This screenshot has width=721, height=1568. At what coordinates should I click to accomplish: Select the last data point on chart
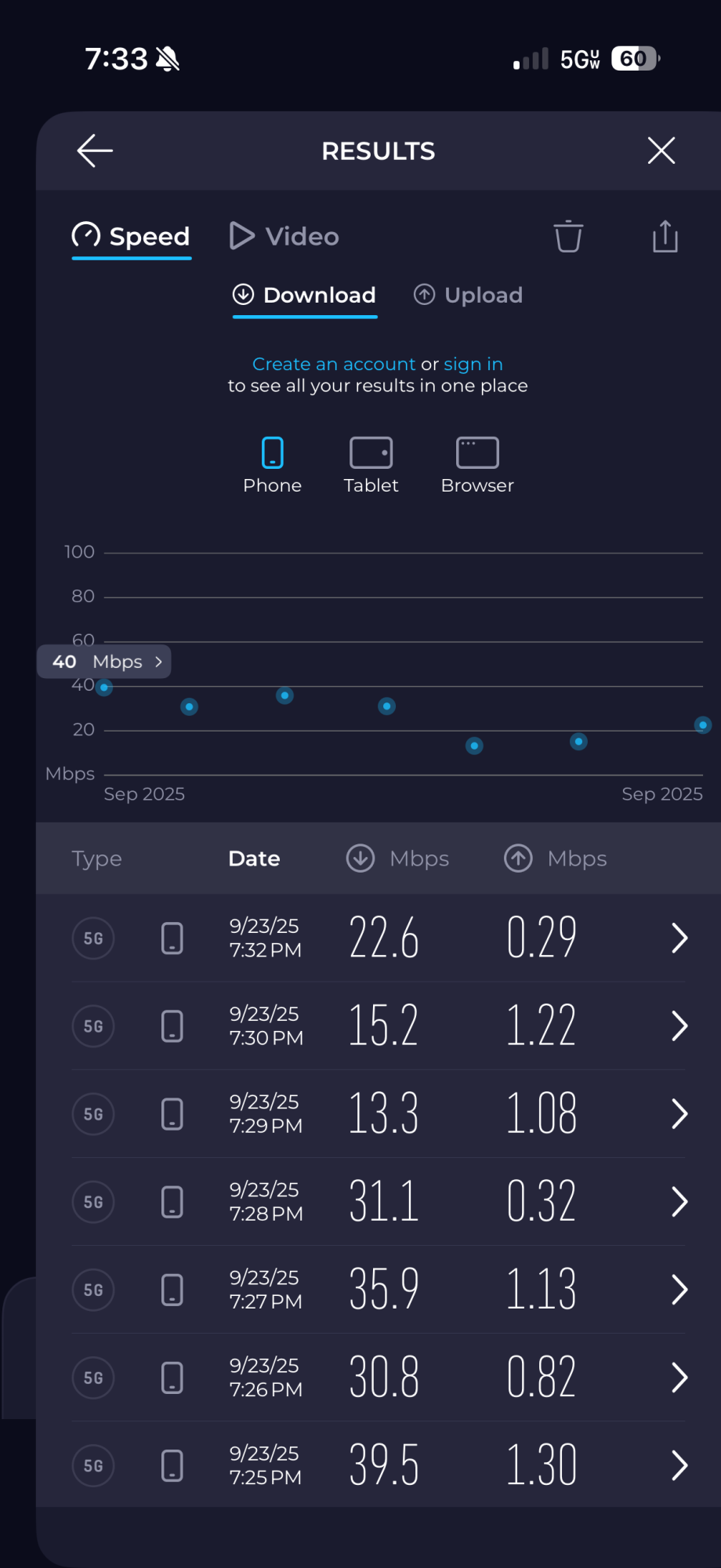[x=703, y=725]
